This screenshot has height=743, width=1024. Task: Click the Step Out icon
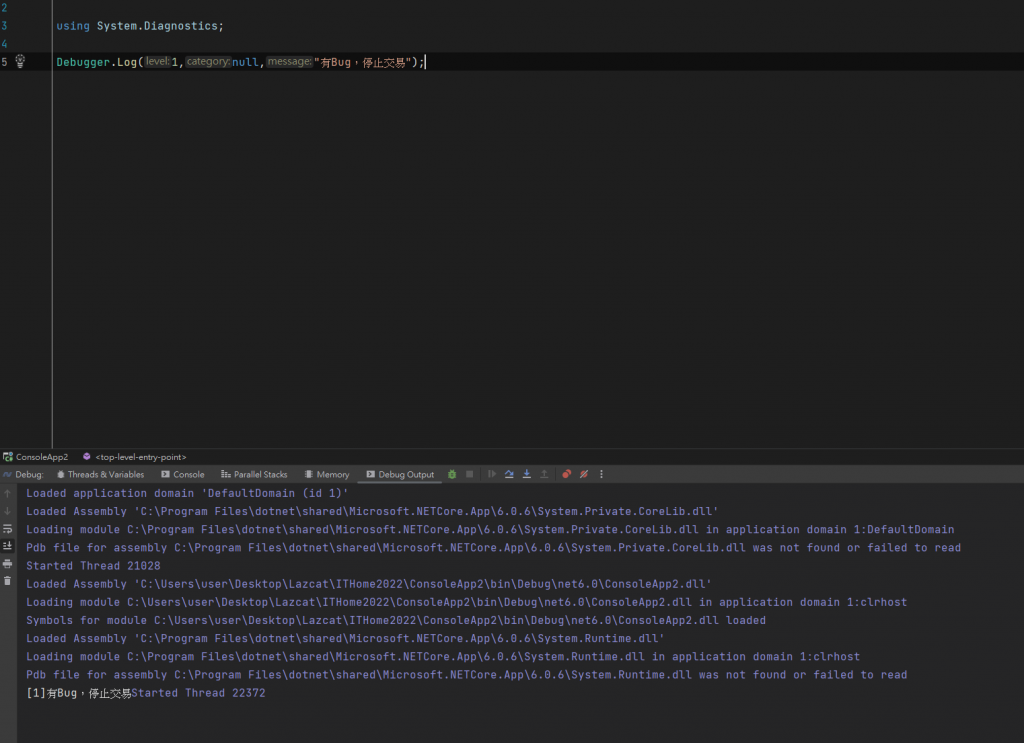click(x=544, y=475)
